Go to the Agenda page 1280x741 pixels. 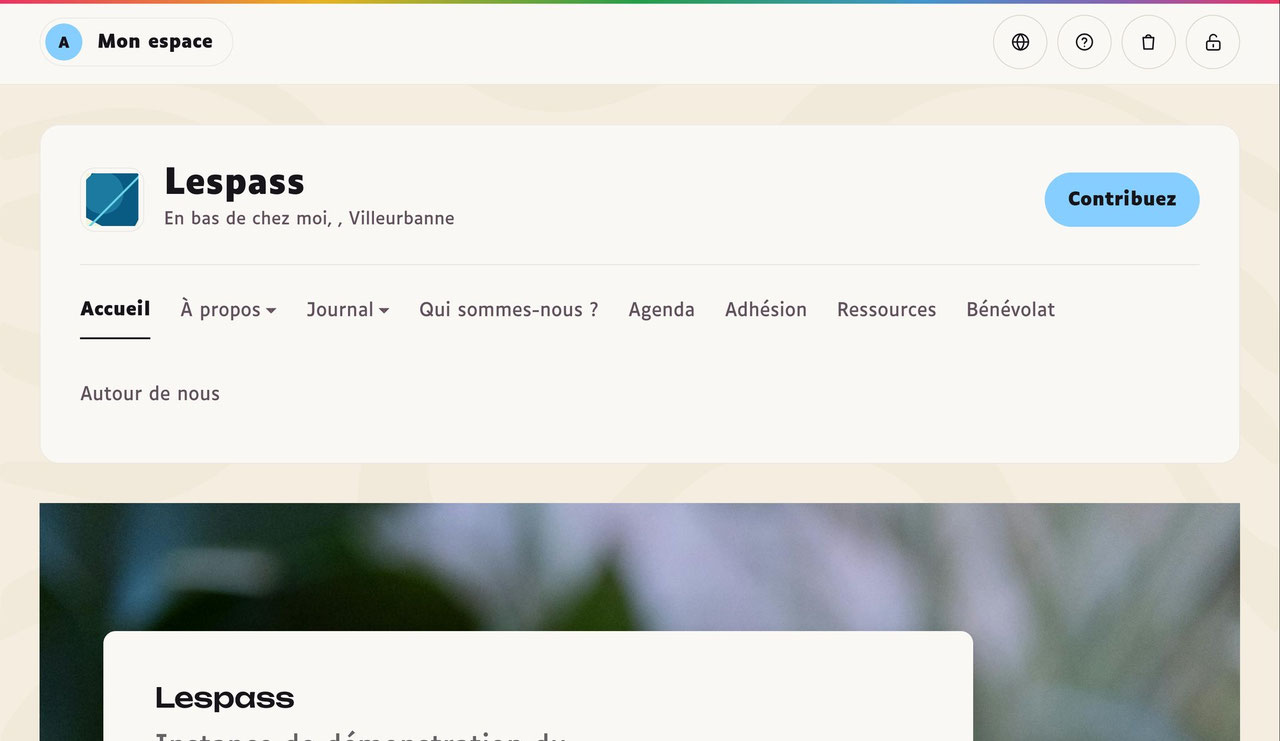(x=661, y=310)
